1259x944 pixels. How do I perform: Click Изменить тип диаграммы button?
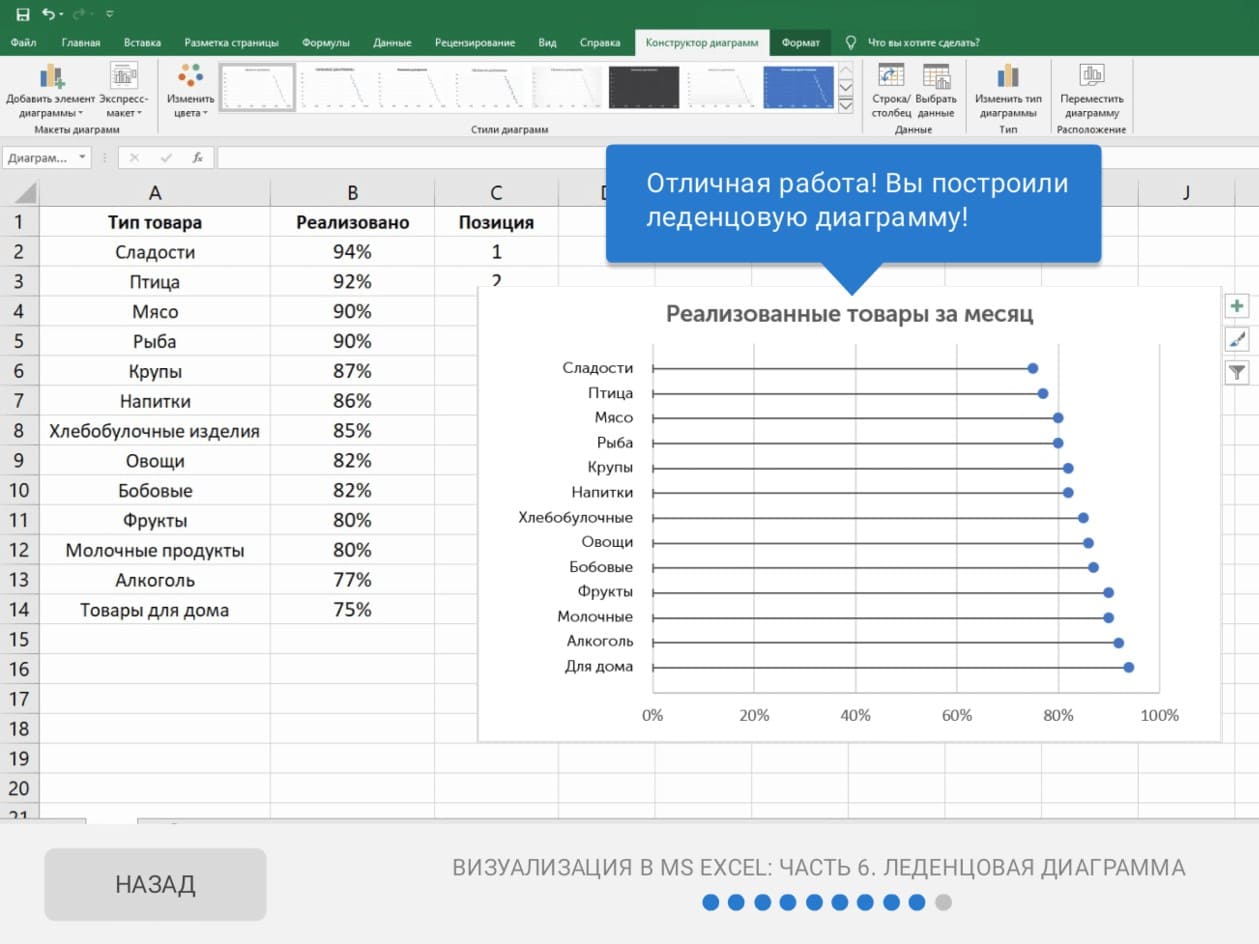point(1008,91)
